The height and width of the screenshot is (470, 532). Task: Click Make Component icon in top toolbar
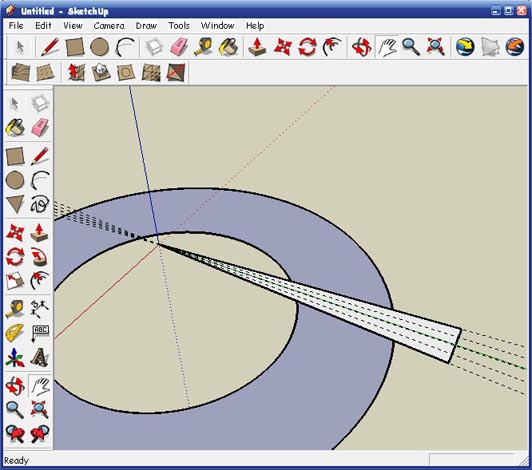point(154,47)
